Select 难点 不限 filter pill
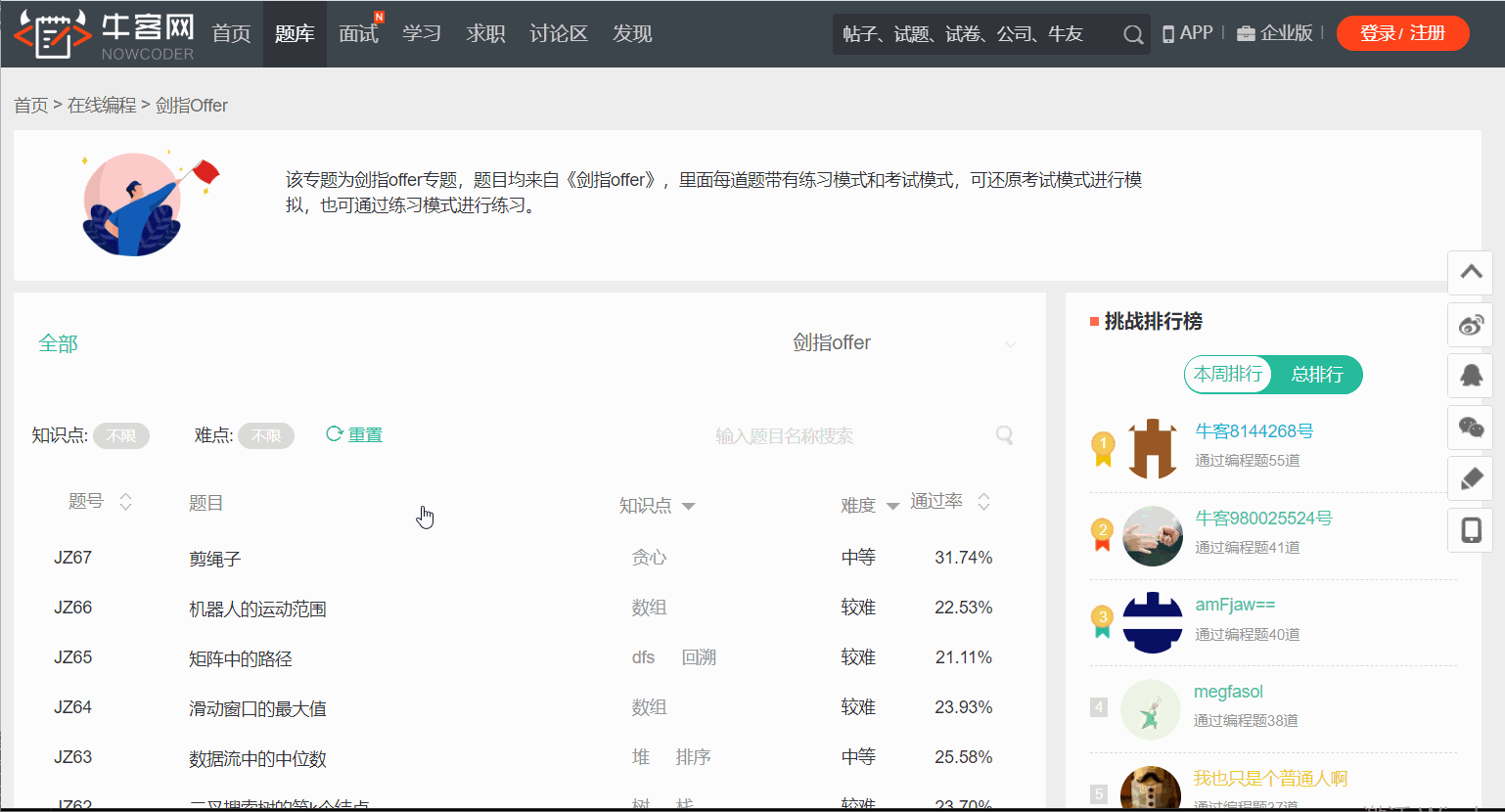 pos(266,435)
